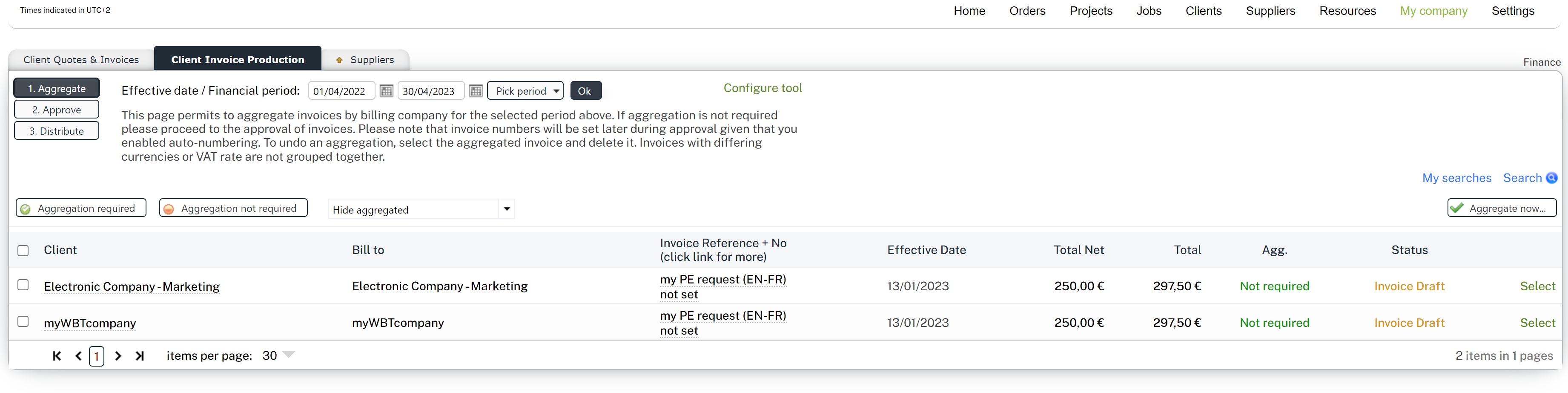
Task: Switch to Client Quotes & Invoices tab
Action: tap(81, 60)
